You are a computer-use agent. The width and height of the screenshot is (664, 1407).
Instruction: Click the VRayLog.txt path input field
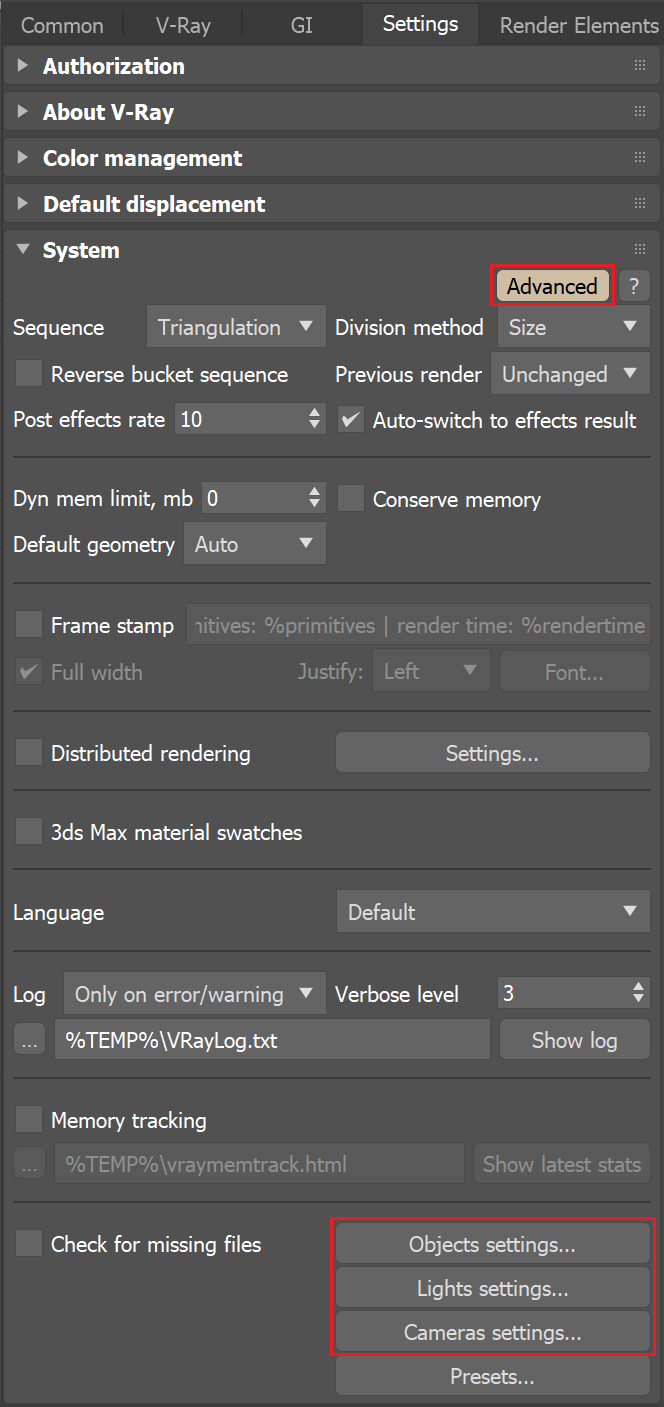click(x=270, y=1039)
